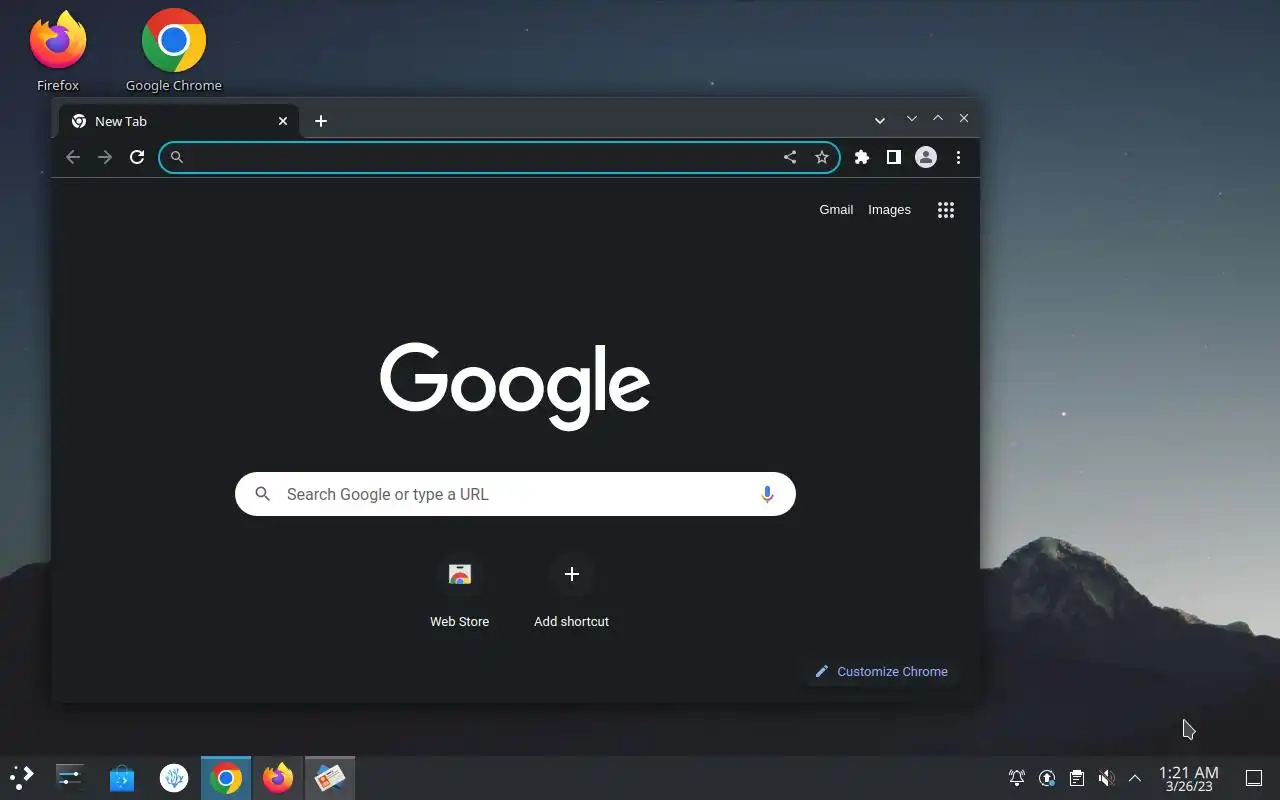Image resolution: width=1280 pixels, height=800 pixels.
Task: Open the clock showing 1:21 AM
Action: coord(1189,778)
